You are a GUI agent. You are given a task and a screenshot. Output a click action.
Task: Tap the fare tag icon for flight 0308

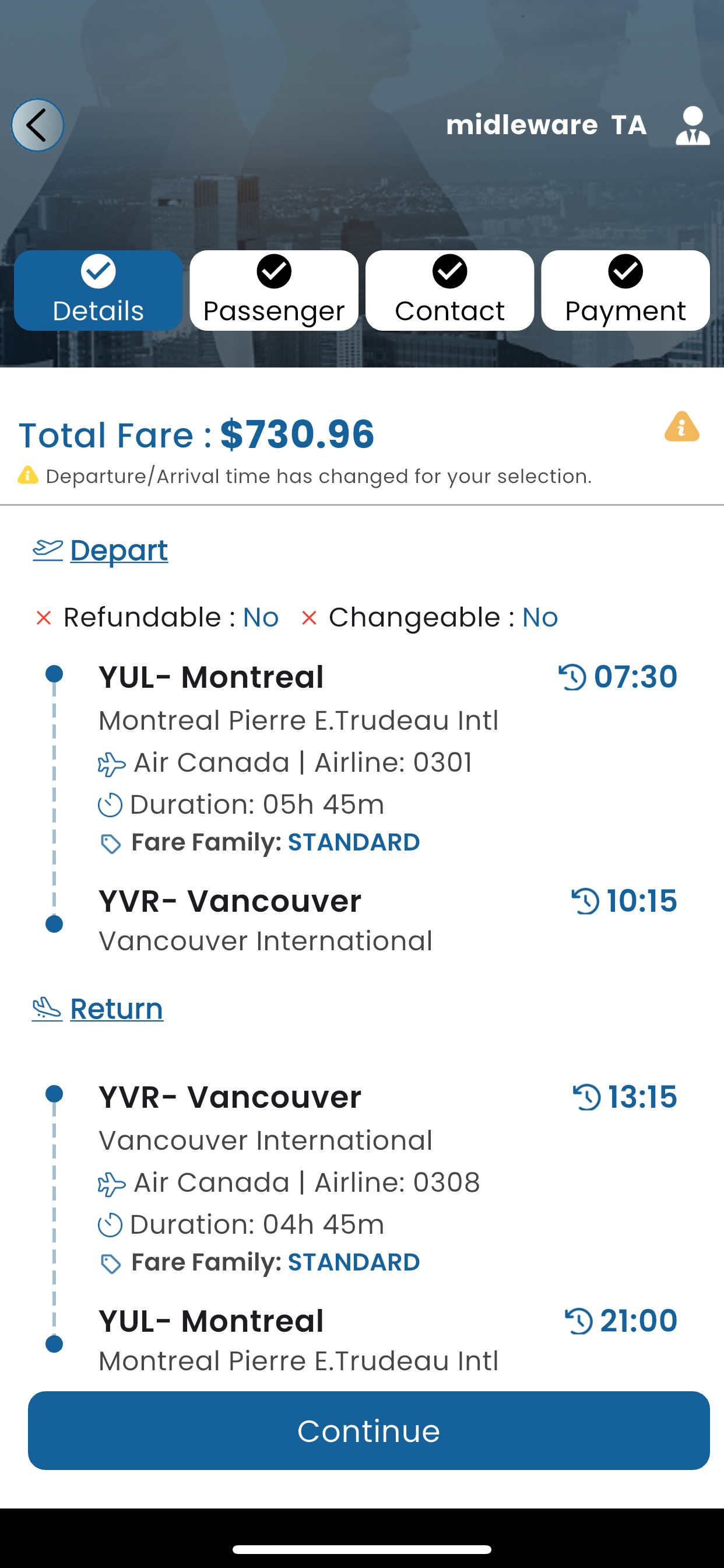click(110, 1263)
